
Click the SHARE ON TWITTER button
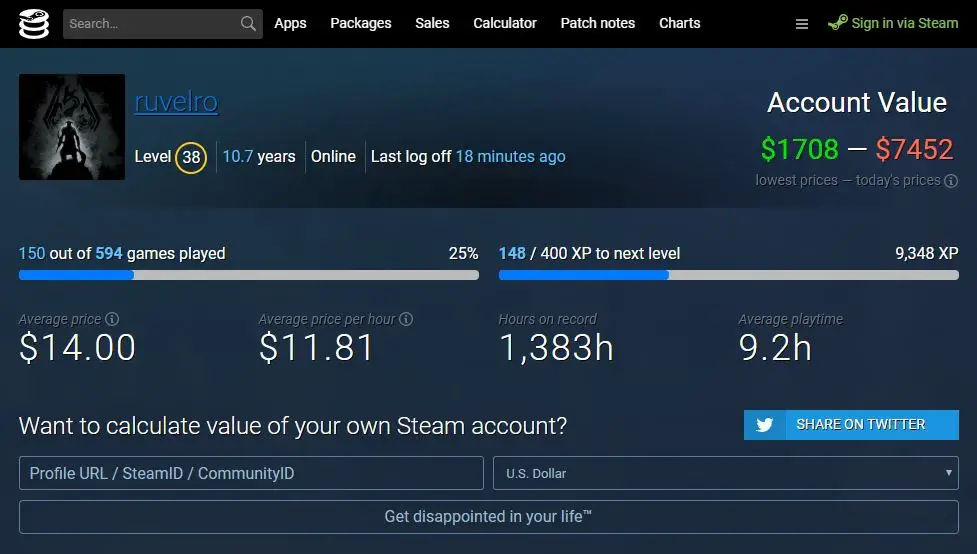point(851,425)
